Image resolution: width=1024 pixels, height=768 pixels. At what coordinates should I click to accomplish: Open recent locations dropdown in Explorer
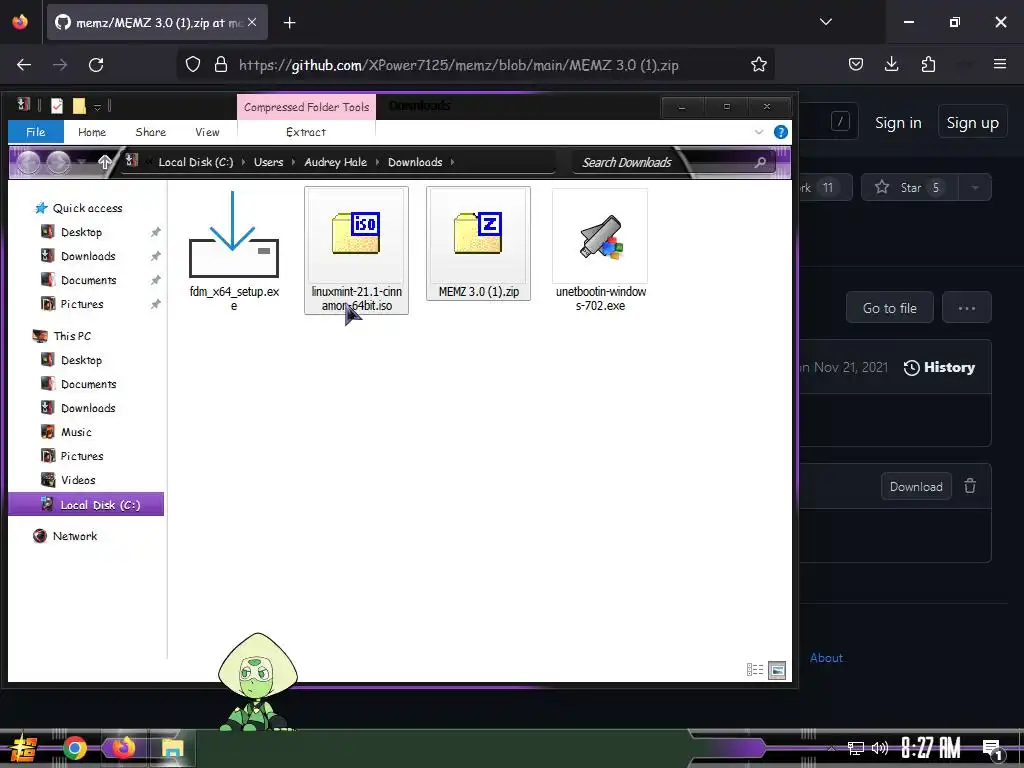82,162
